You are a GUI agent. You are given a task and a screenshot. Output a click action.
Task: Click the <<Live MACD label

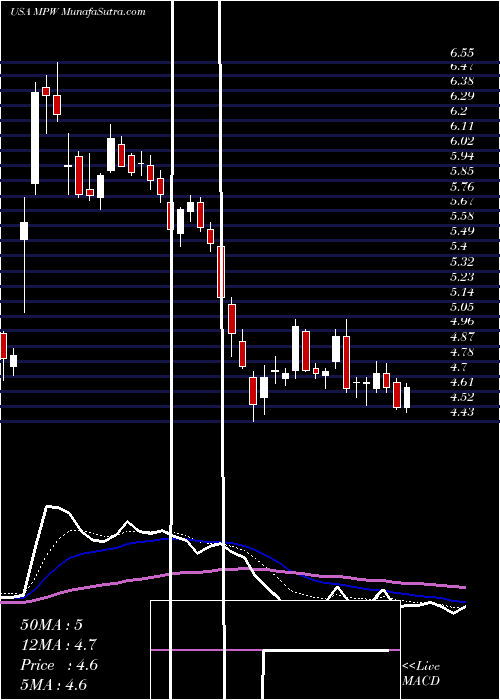tap(421, 674)
